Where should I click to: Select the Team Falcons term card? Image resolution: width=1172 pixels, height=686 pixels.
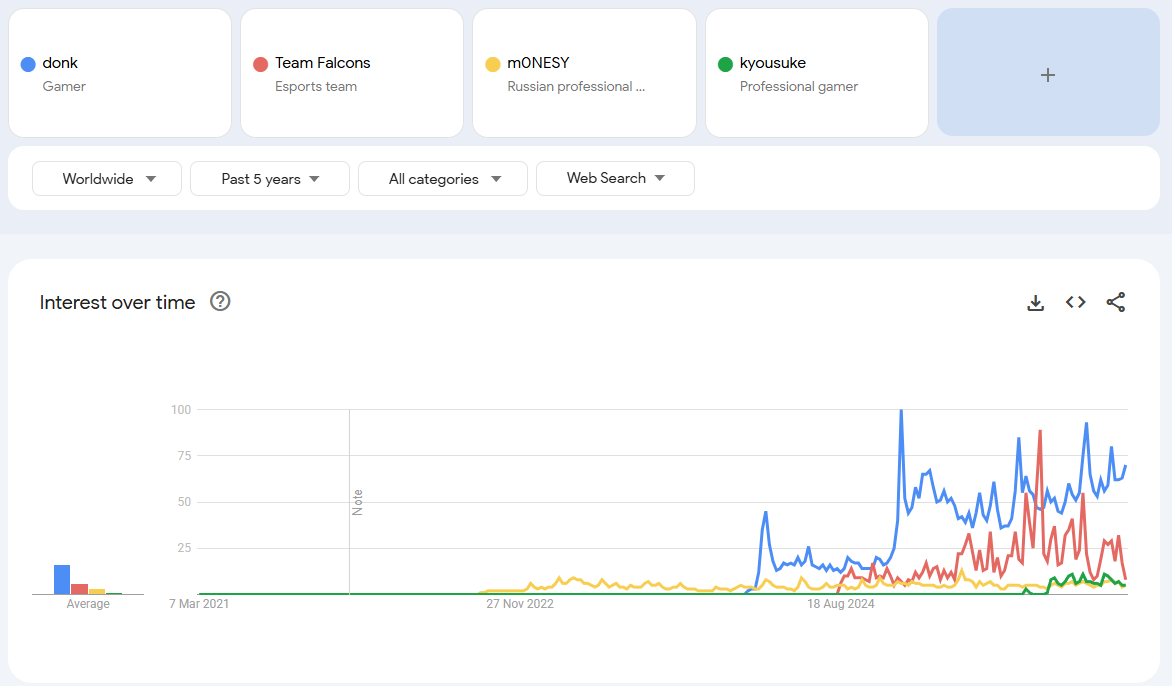352,73
